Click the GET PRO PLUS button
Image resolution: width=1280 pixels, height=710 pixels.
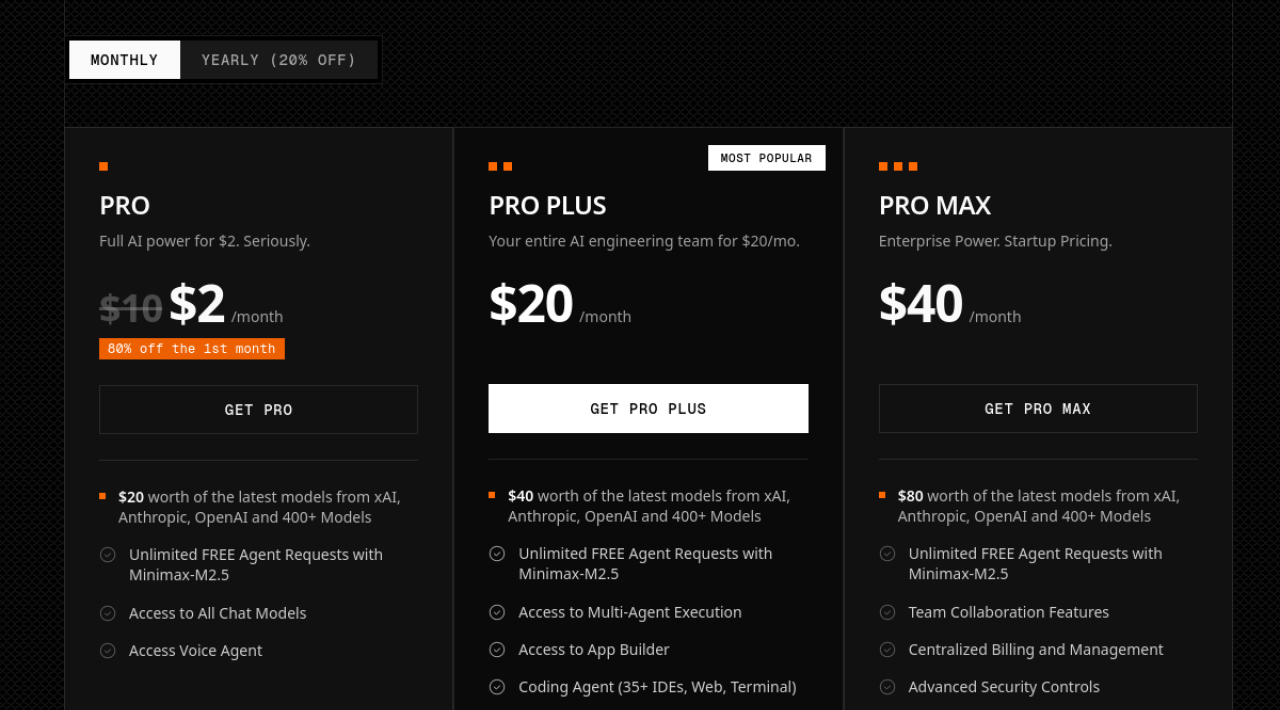tap(648, 408)
